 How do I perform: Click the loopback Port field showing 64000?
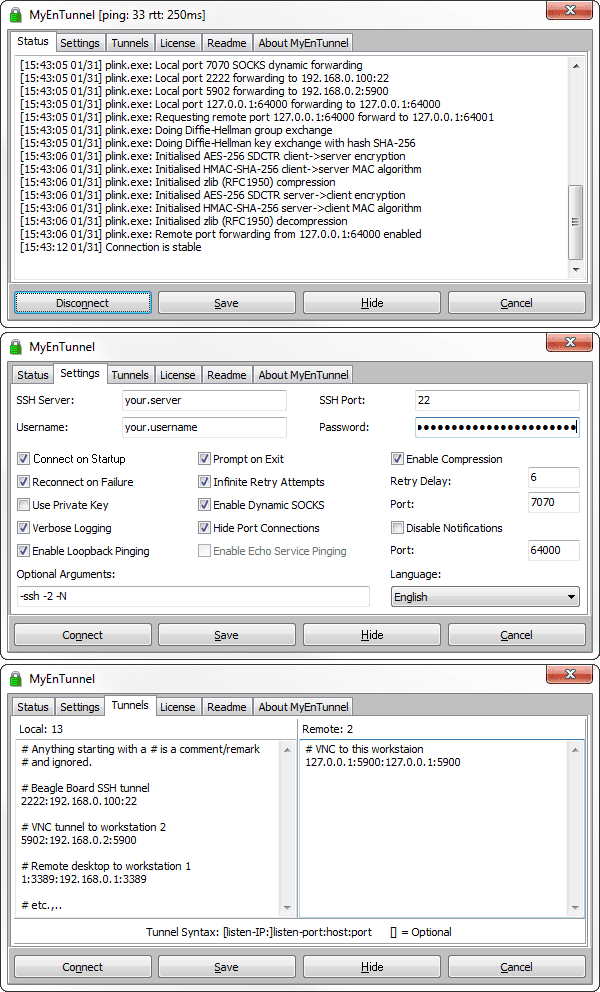coord(553,550)
